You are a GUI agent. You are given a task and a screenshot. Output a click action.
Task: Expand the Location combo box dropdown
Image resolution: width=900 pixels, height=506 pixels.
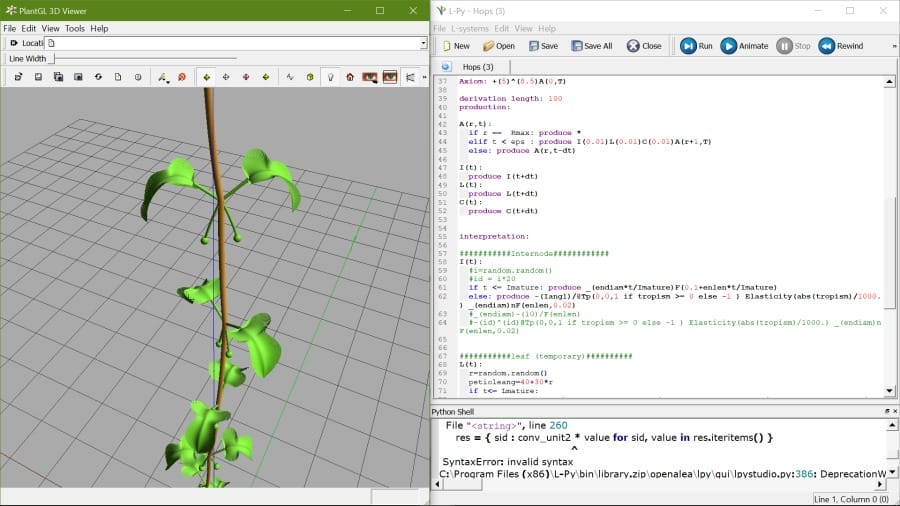[x=423, y=44]
